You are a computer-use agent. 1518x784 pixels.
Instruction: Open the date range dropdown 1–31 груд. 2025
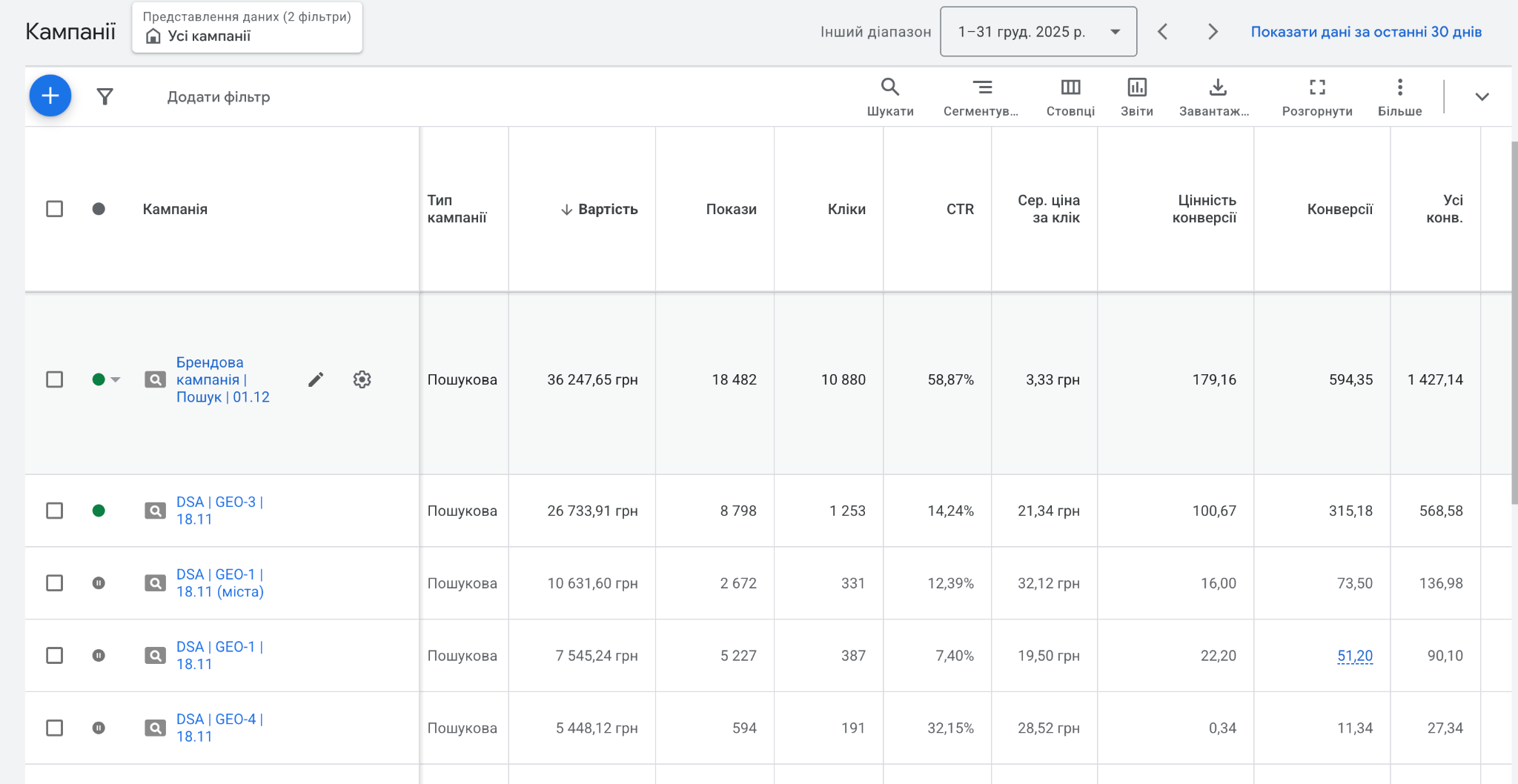click(1038, 32)
